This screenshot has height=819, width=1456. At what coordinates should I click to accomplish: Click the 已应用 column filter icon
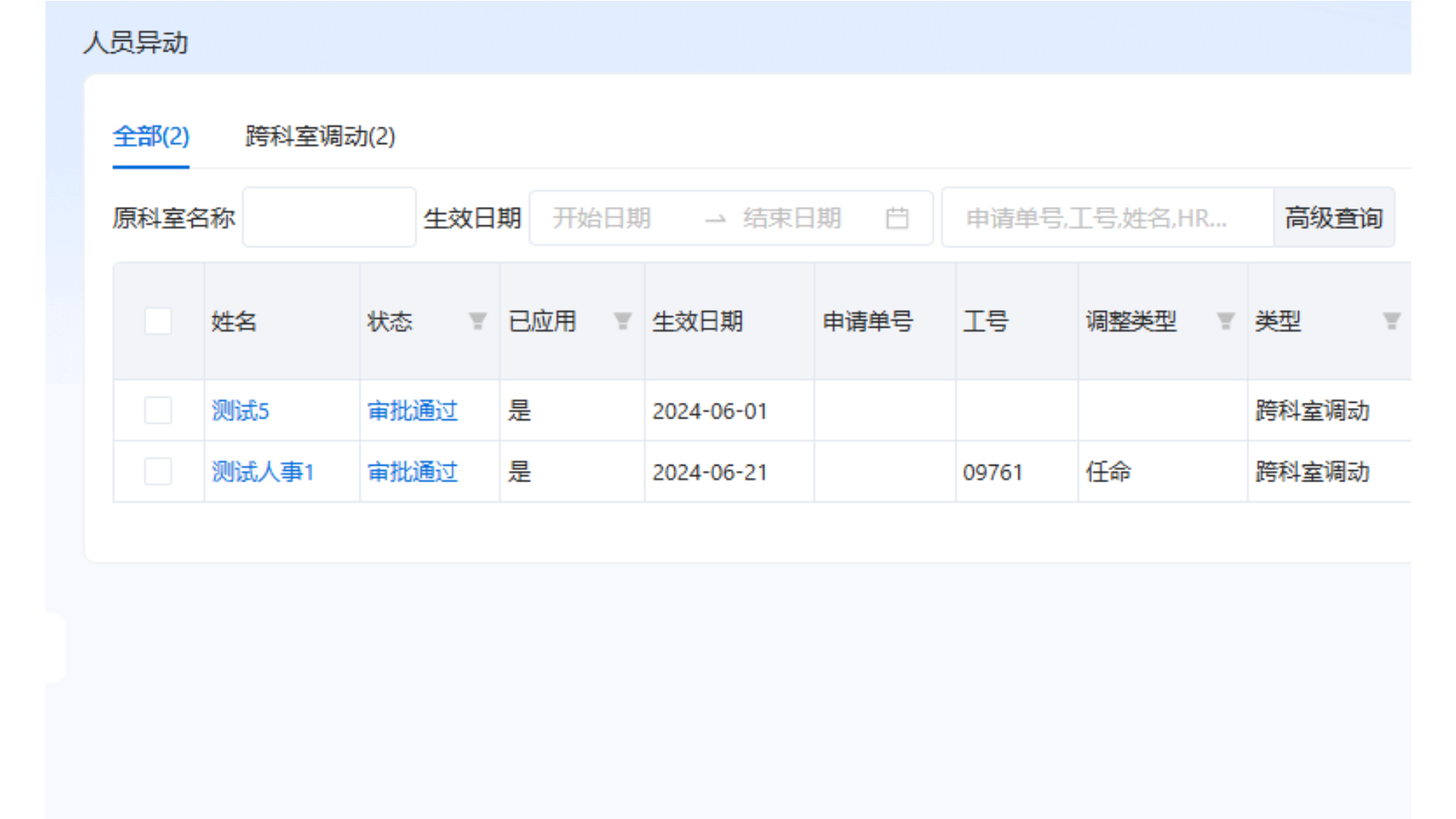click(623, 322)
